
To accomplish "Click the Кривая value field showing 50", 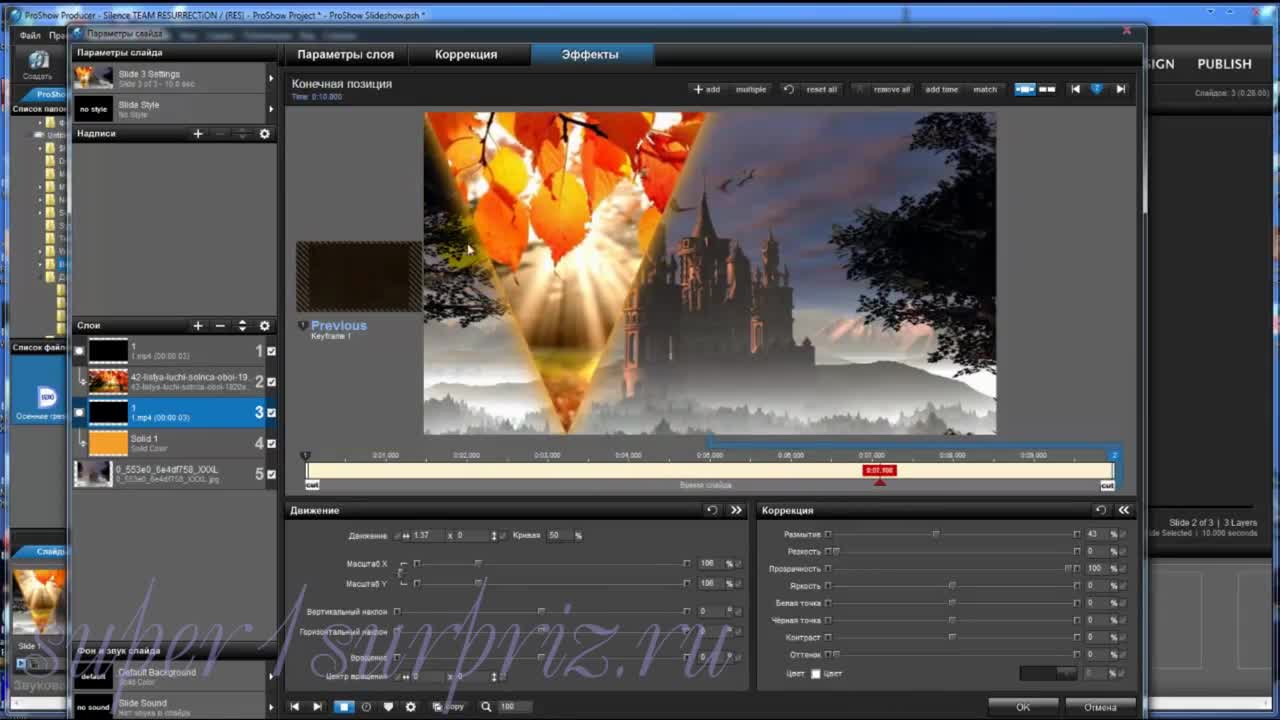I will pyautogui.click(x=558, y=535).
